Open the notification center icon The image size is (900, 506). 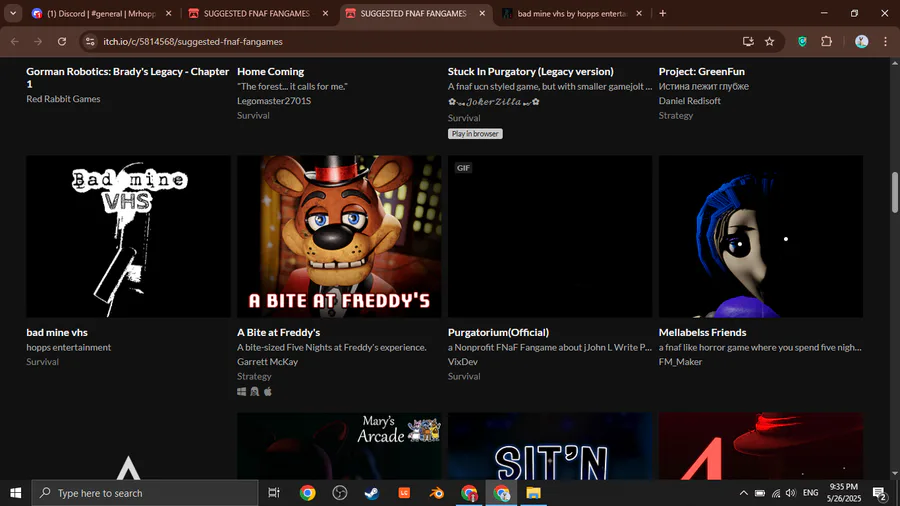pos(879,493)
